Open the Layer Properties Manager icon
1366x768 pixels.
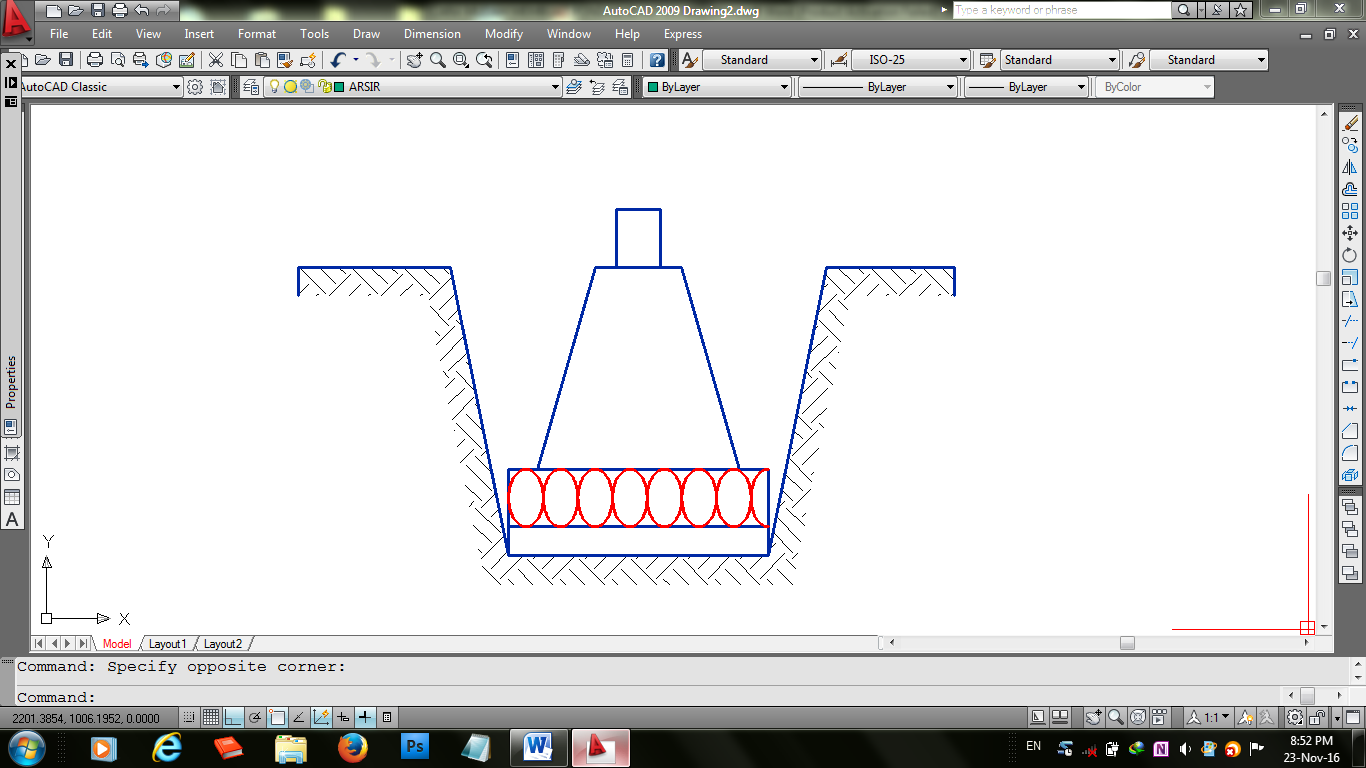[x=250, y=86]
